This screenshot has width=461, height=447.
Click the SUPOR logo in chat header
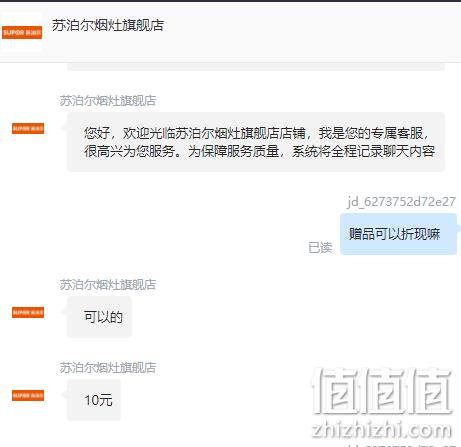22,32
